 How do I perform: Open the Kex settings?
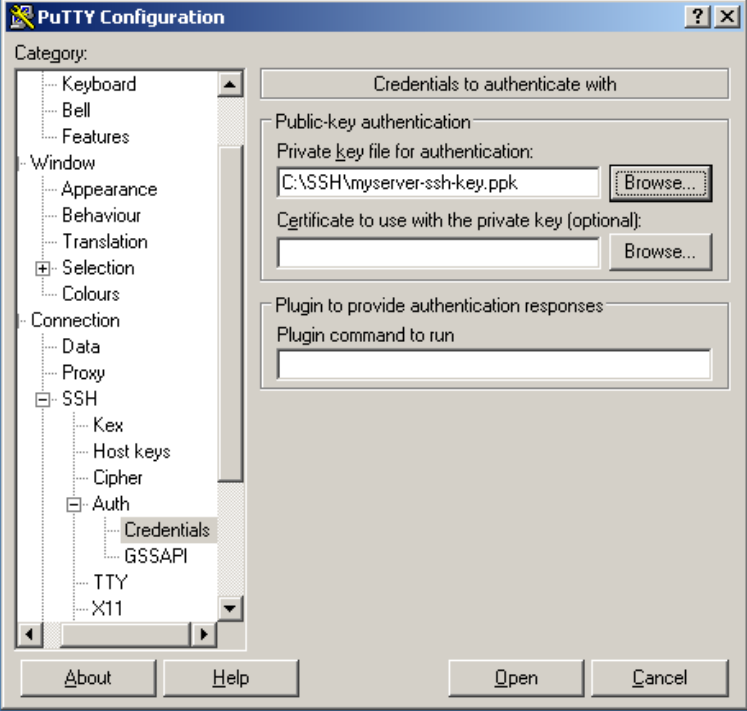click(x=108, y=425)
